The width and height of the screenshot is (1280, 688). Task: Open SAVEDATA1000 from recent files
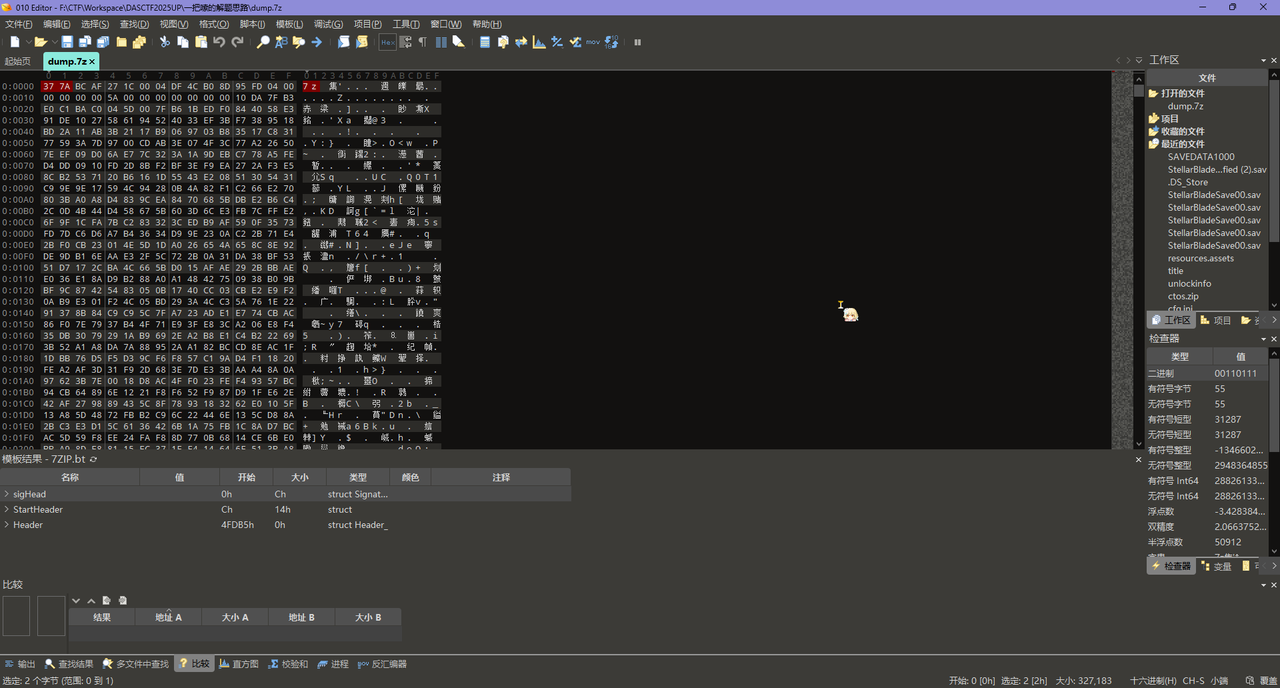(x=1201, y=157)
